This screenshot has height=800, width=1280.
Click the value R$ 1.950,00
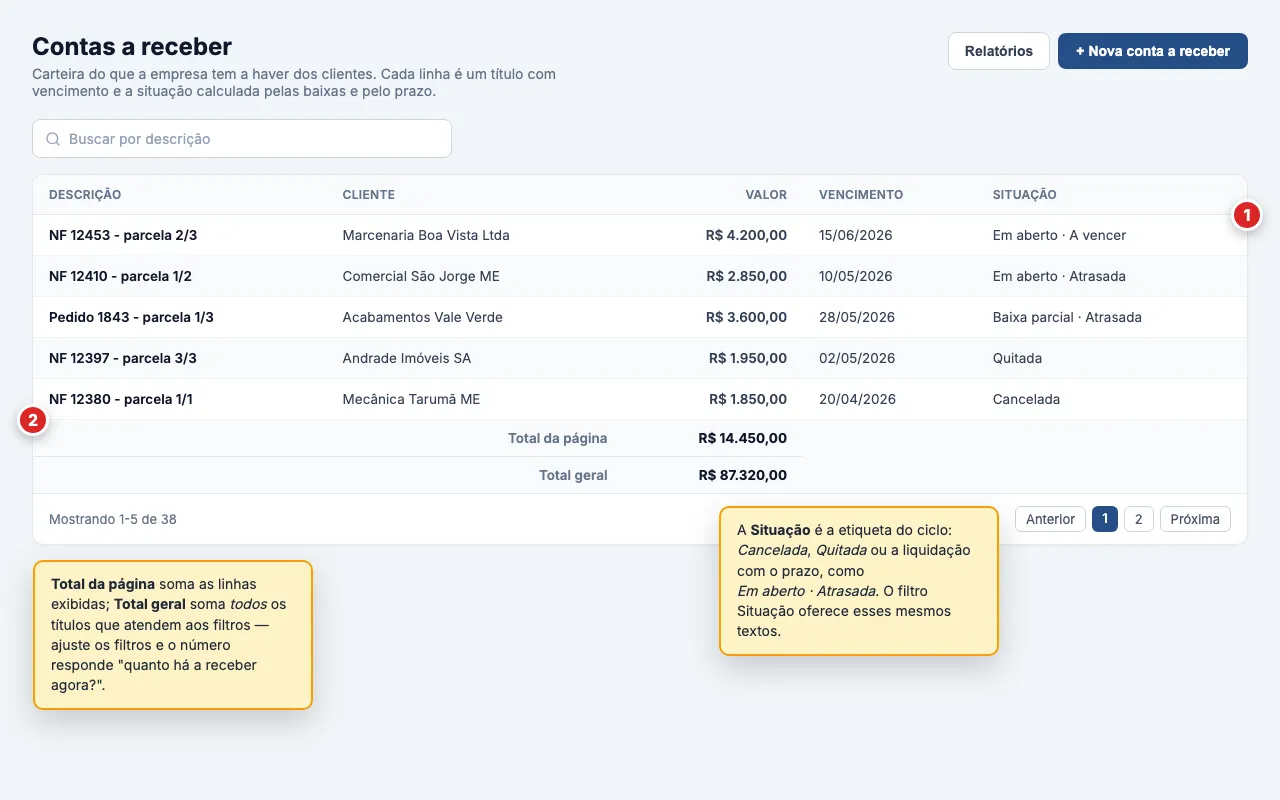click(x=748, y=358)
